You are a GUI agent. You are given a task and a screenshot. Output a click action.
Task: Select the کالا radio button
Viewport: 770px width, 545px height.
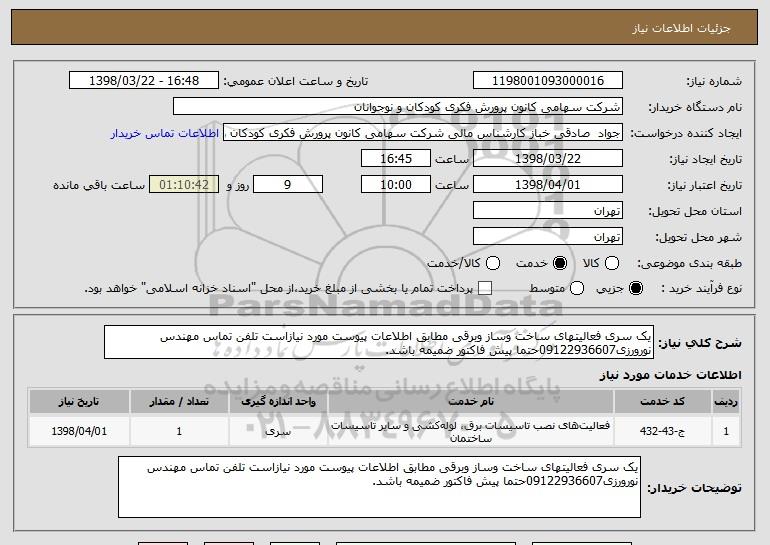[612, 263]
